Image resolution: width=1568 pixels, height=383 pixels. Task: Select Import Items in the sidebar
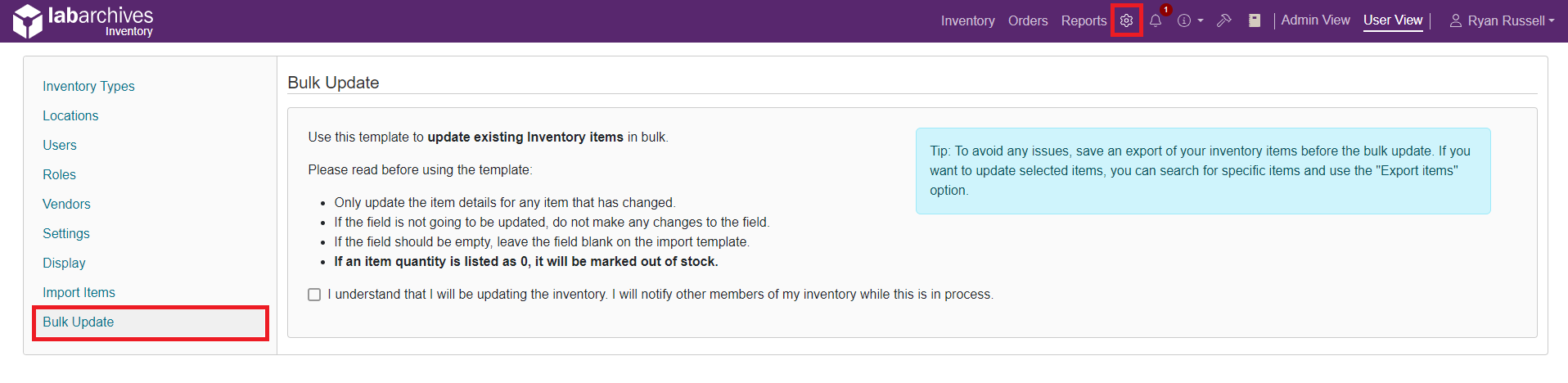[x=79, y=293]
